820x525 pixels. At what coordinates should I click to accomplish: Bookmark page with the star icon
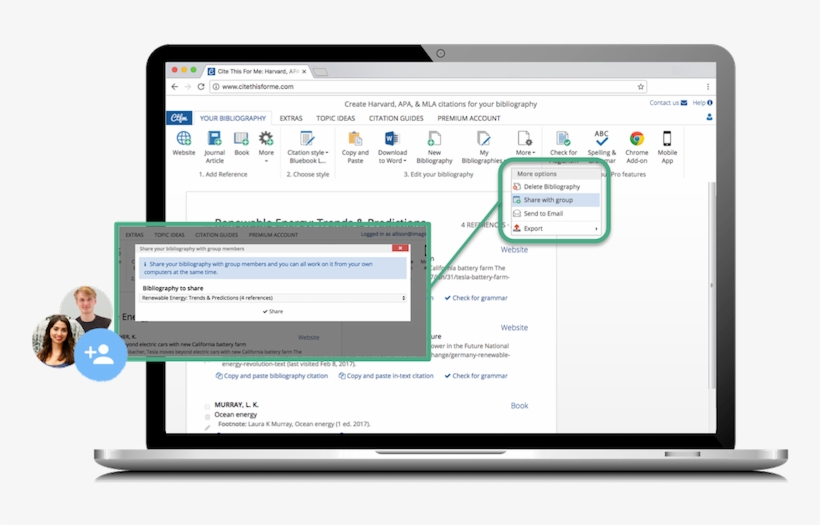(x=641, y=87)
